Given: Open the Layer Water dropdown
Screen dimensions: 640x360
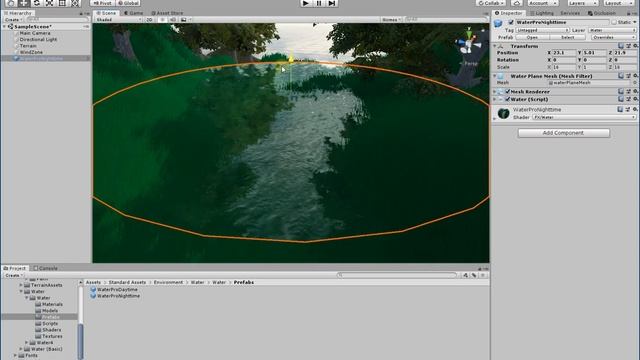Looking at the screenshot, I should [612, 30].
